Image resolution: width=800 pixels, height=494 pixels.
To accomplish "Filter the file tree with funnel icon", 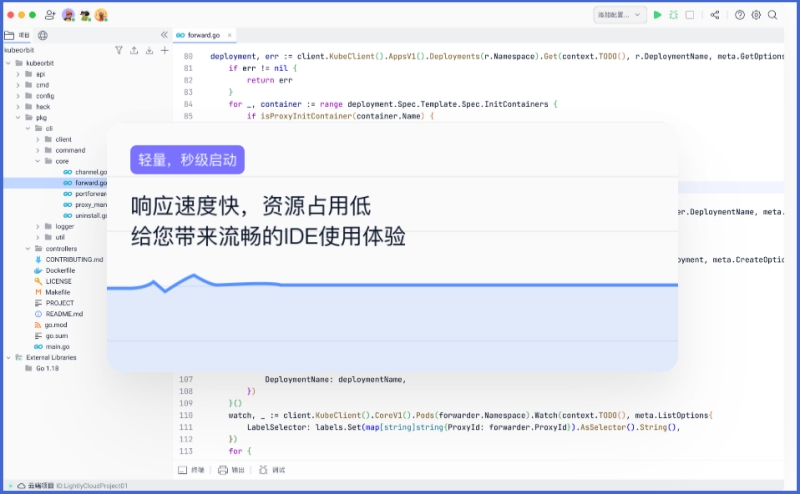I will 119,49.
